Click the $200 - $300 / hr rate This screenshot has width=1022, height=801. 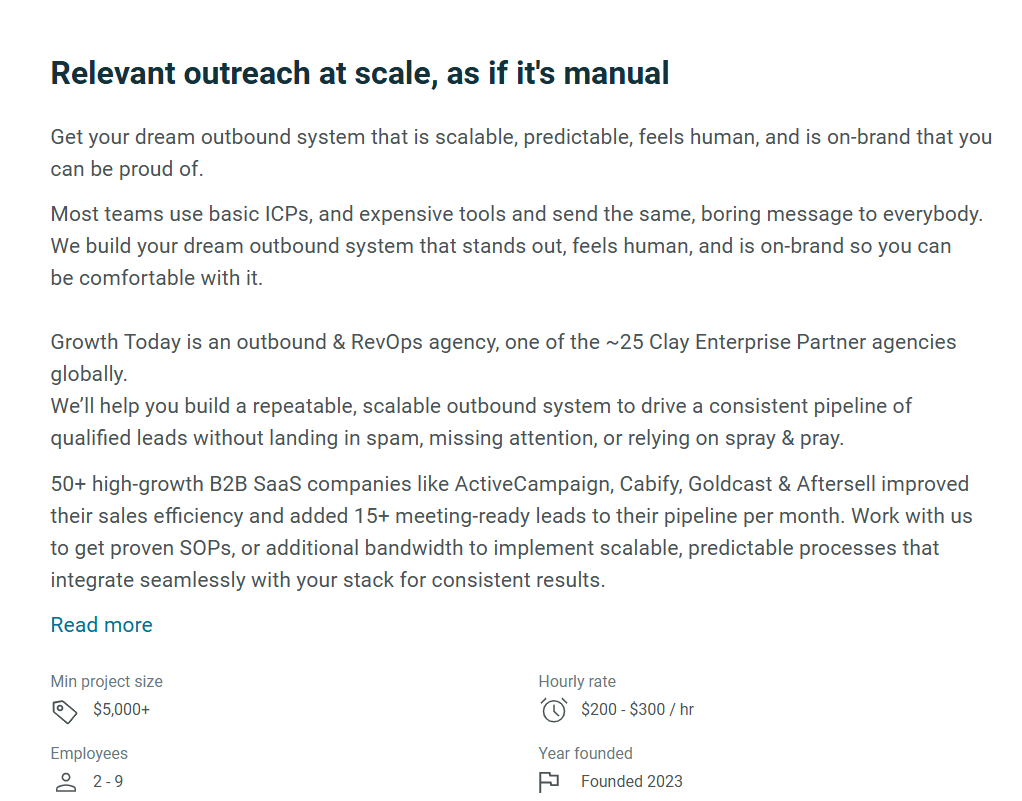click(637, 710)
